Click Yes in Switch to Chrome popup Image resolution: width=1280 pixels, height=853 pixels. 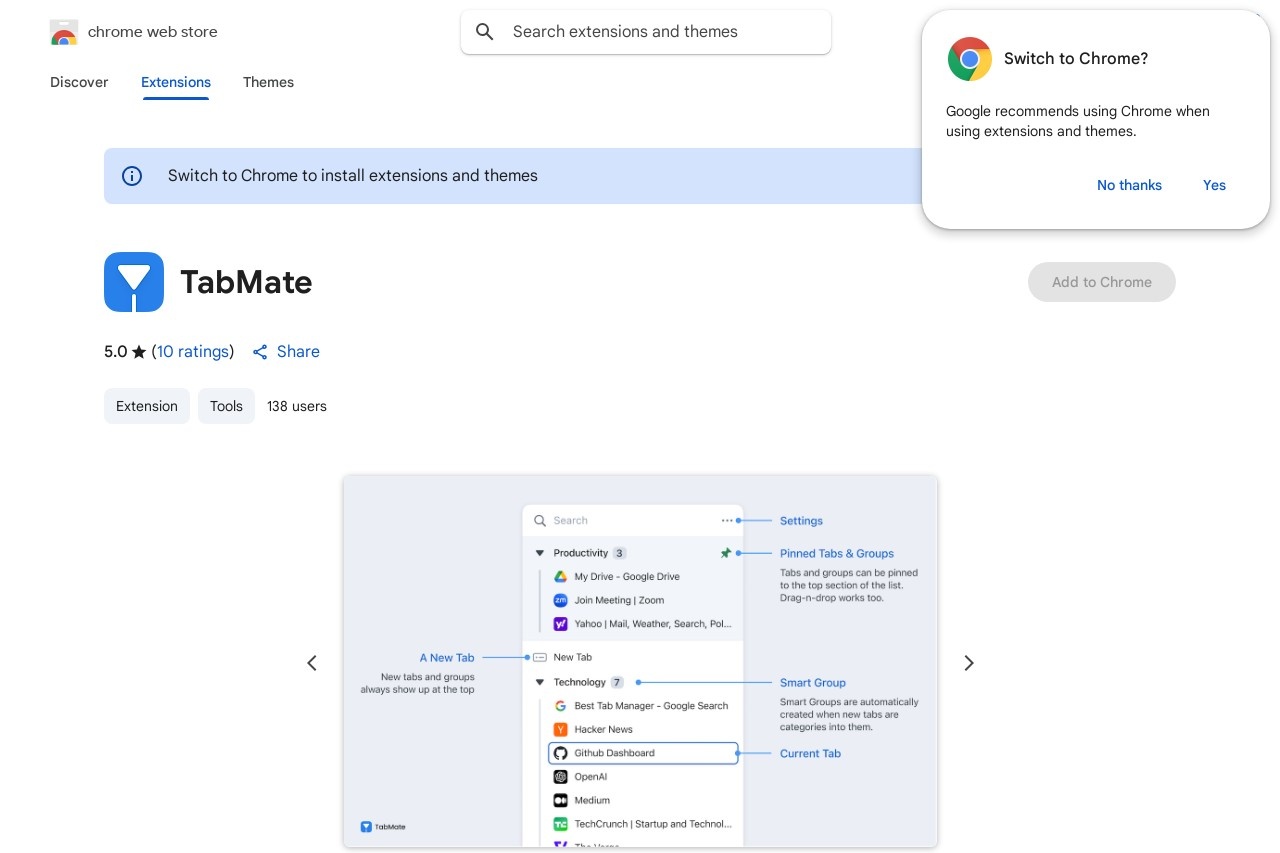1214,185
